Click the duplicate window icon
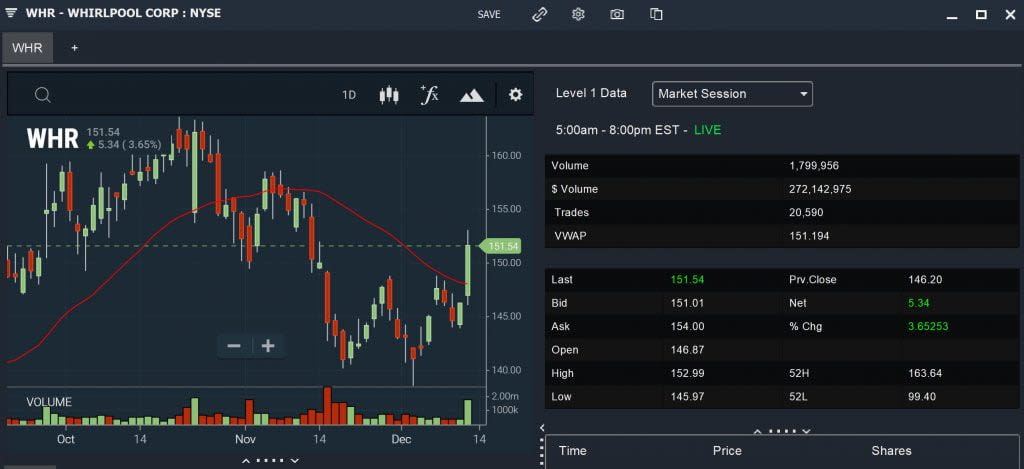1024x469 pixels. click(656, 14)
